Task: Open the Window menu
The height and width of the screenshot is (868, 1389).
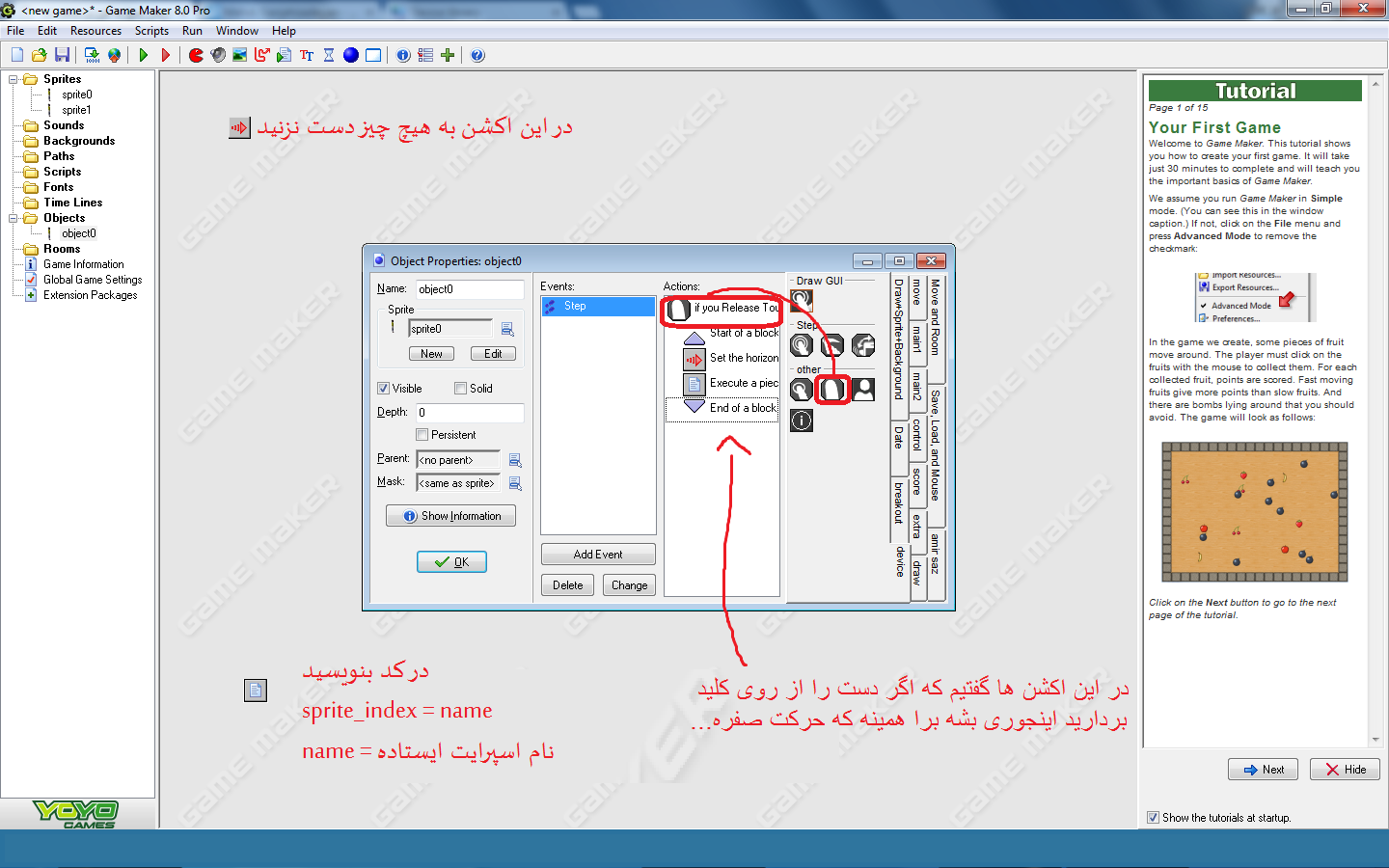Action: pos(237,31)
